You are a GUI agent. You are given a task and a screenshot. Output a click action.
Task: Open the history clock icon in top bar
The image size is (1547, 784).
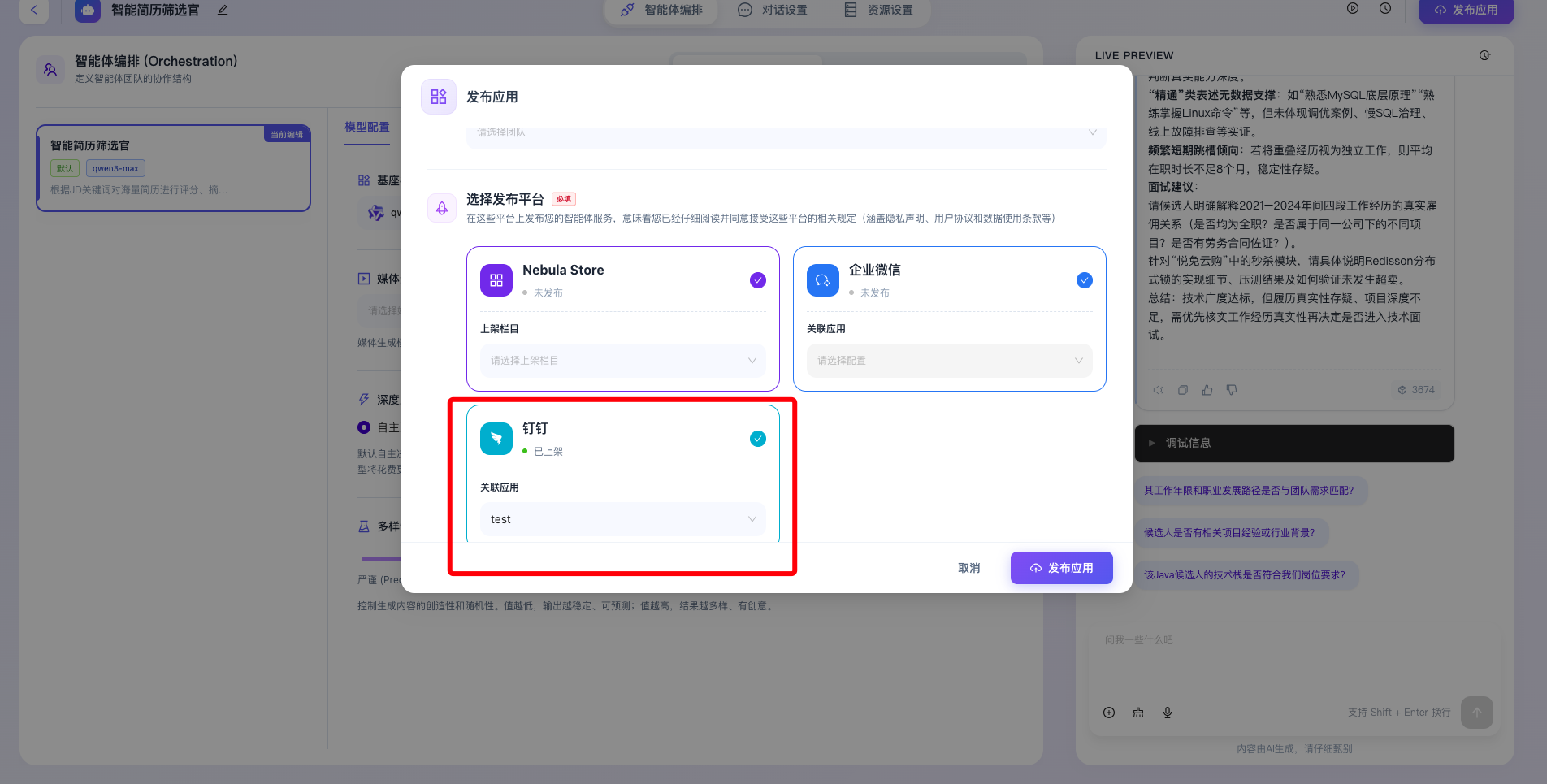pos(1385,9)
